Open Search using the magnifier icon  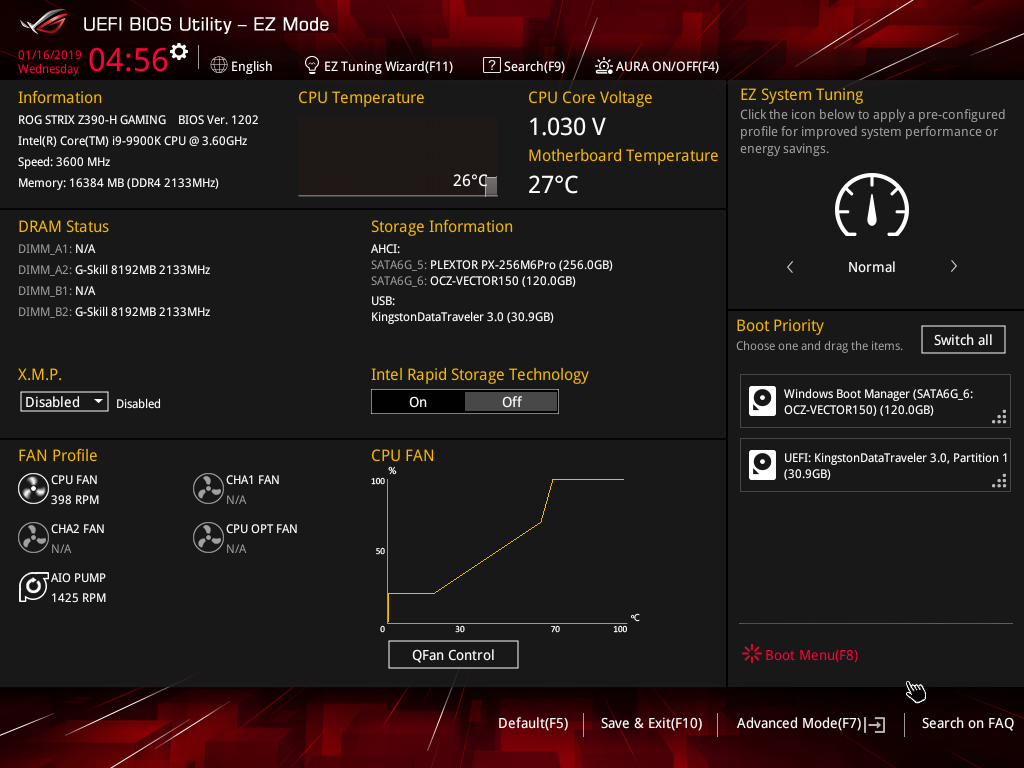point(491,66)
